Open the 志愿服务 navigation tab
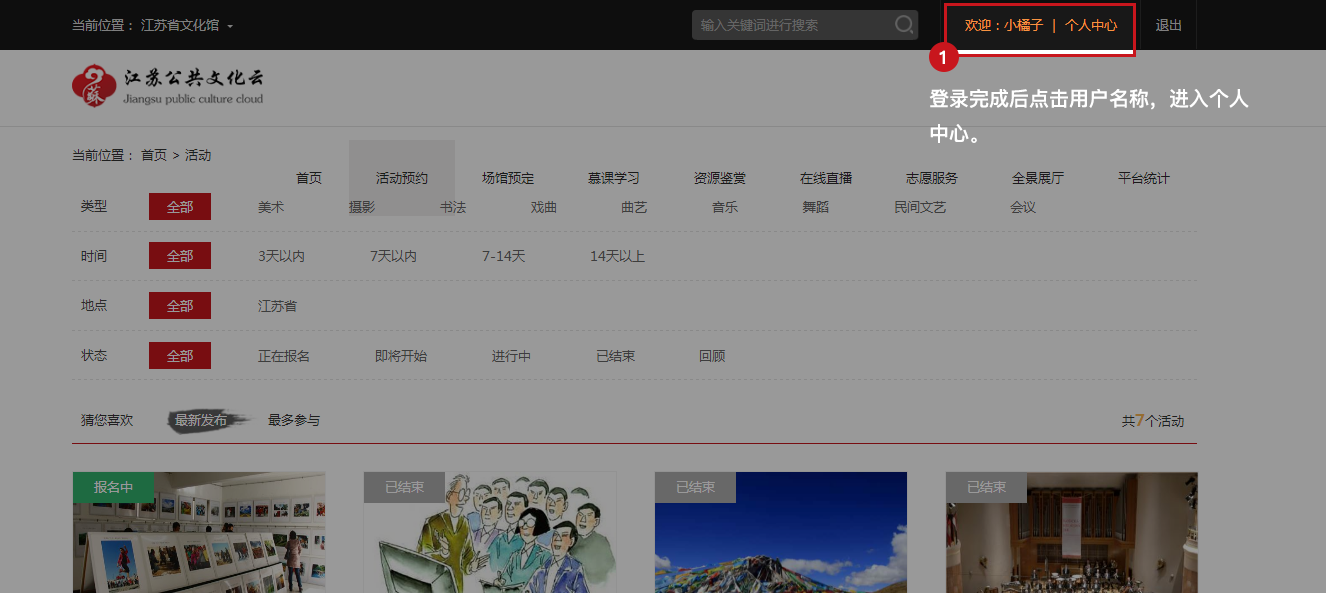 coord(932,178)
